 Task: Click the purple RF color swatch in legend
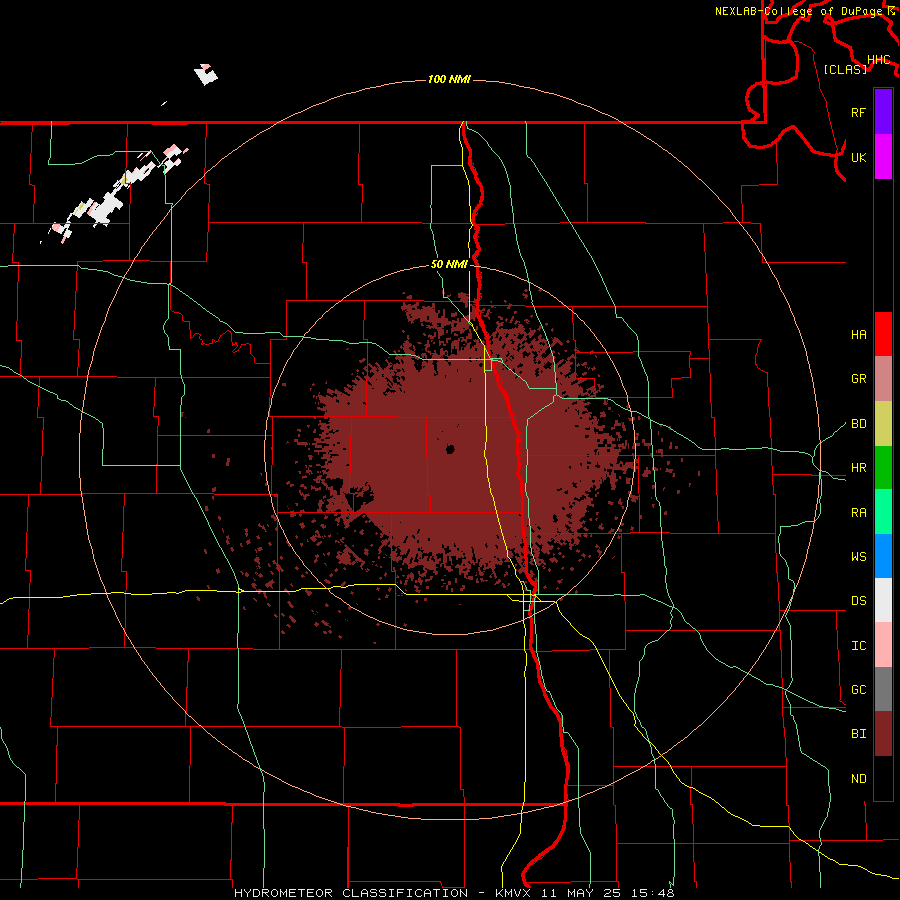pyautogui.click(x=883, y=112)
